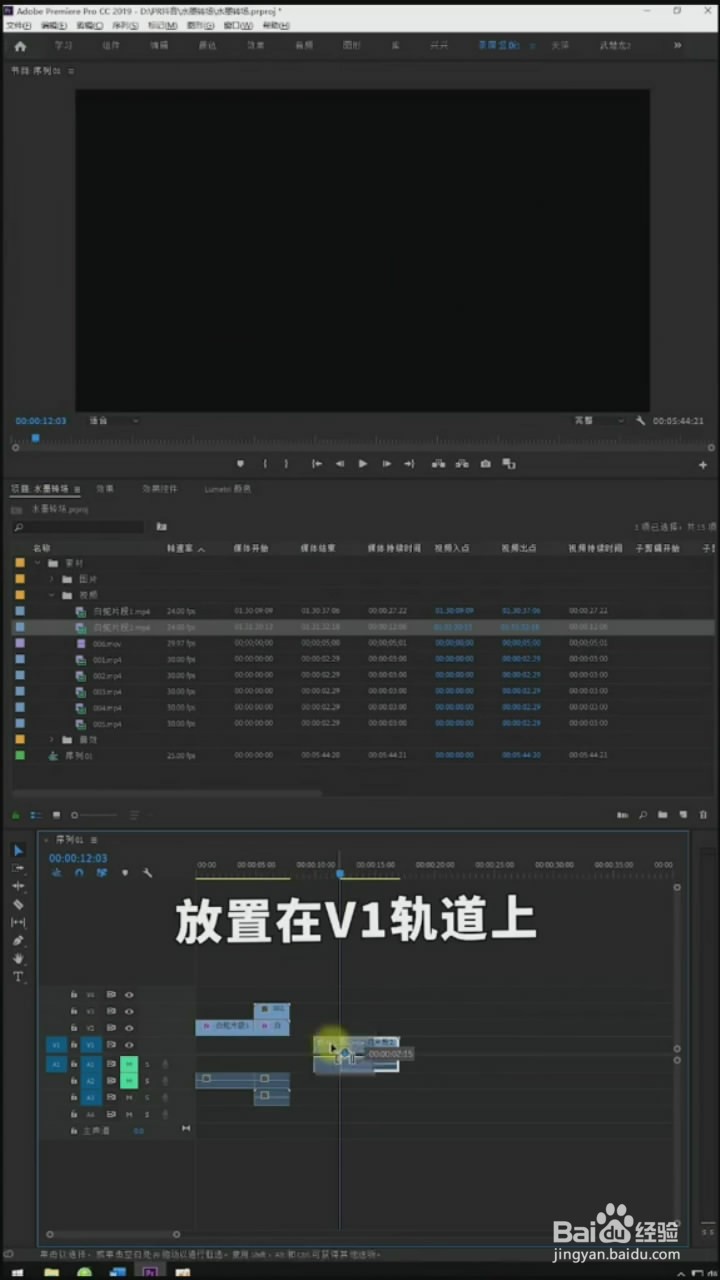Go to In point in Program monitor

point(316,464)
